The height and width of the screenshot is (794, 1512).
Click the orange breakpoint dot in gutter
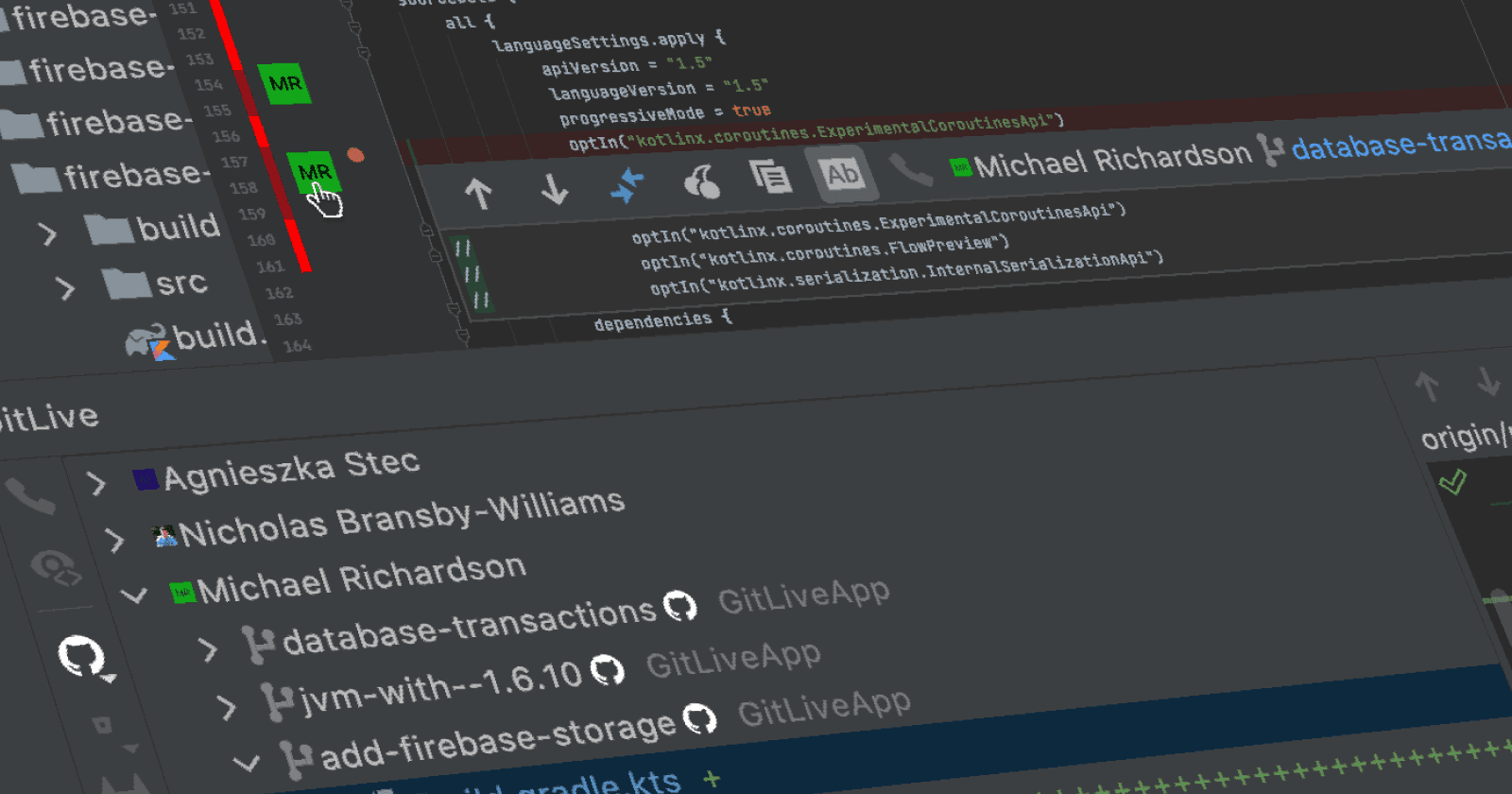(x=355, y=155)
